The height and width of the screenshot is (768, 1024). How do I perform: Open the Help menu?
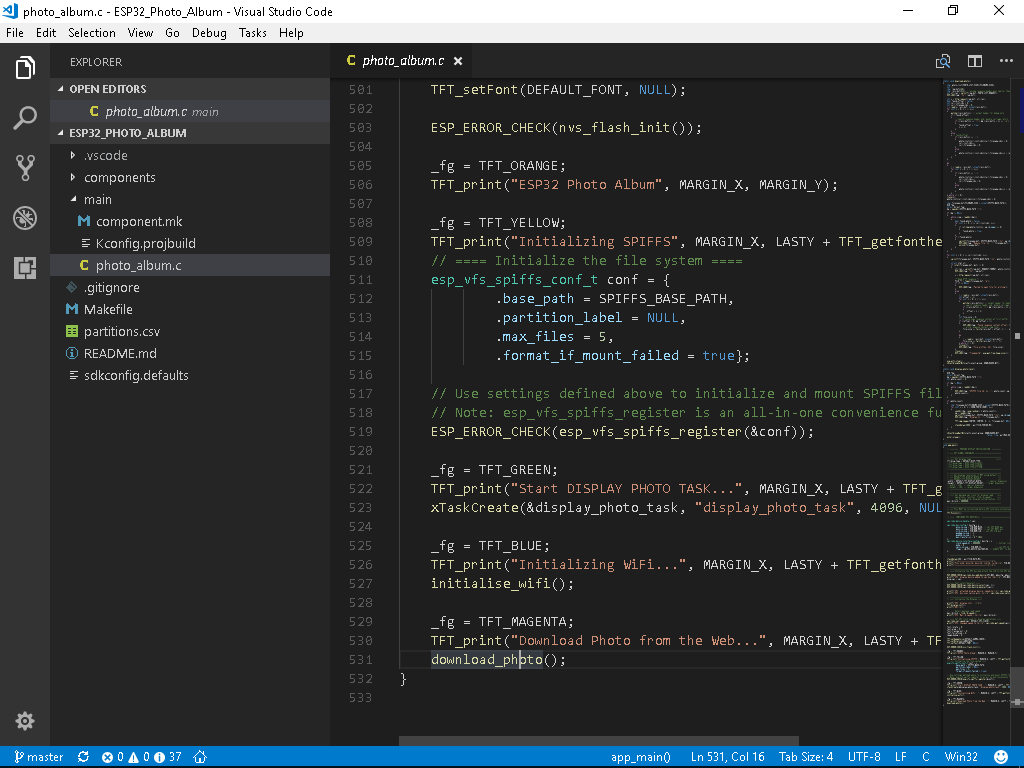(x=291, y=33)
